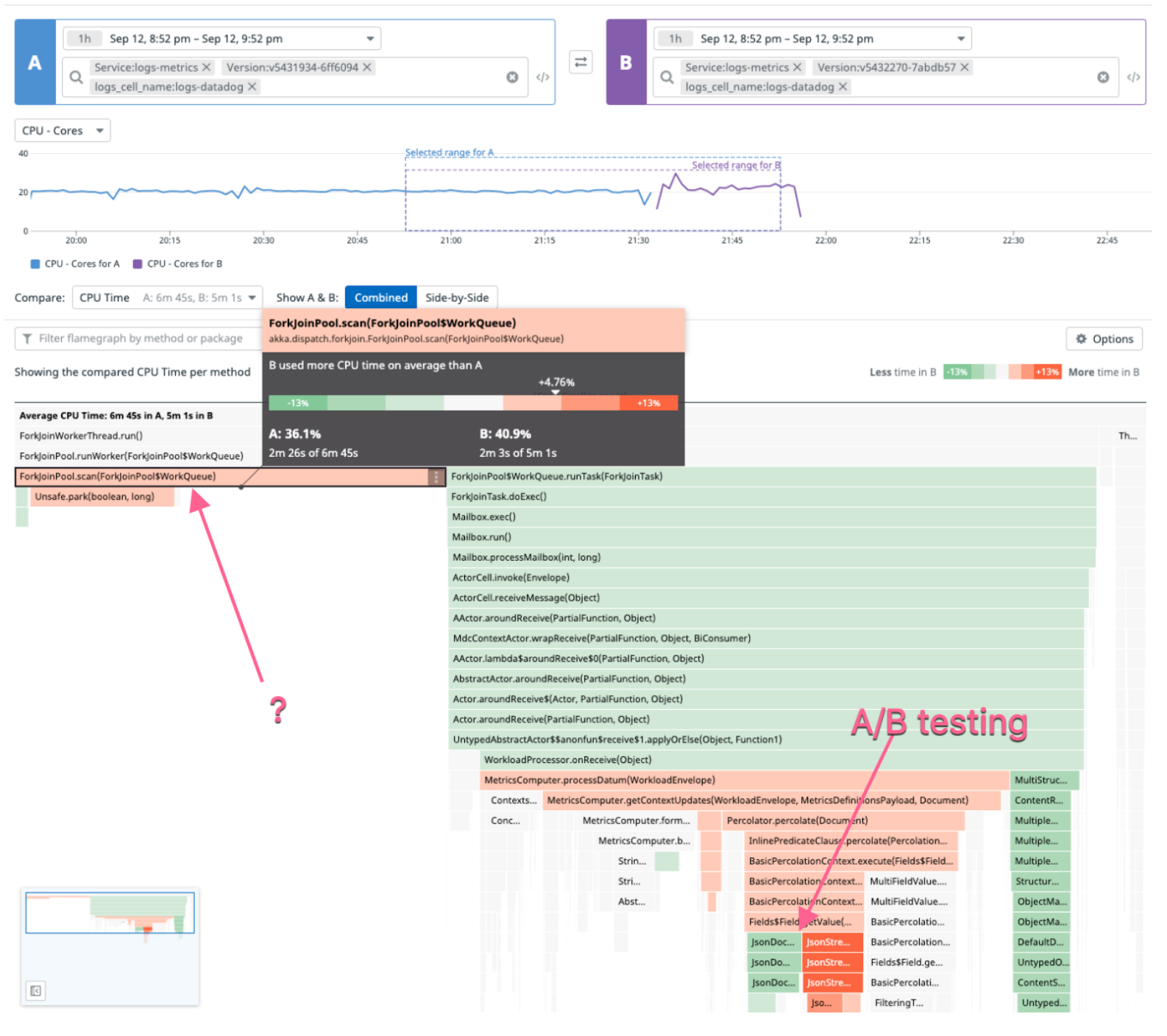The height and width of the screenshot is (1036, 1167).
Task: Switch view to Side-by-Side
Action: 457,297
